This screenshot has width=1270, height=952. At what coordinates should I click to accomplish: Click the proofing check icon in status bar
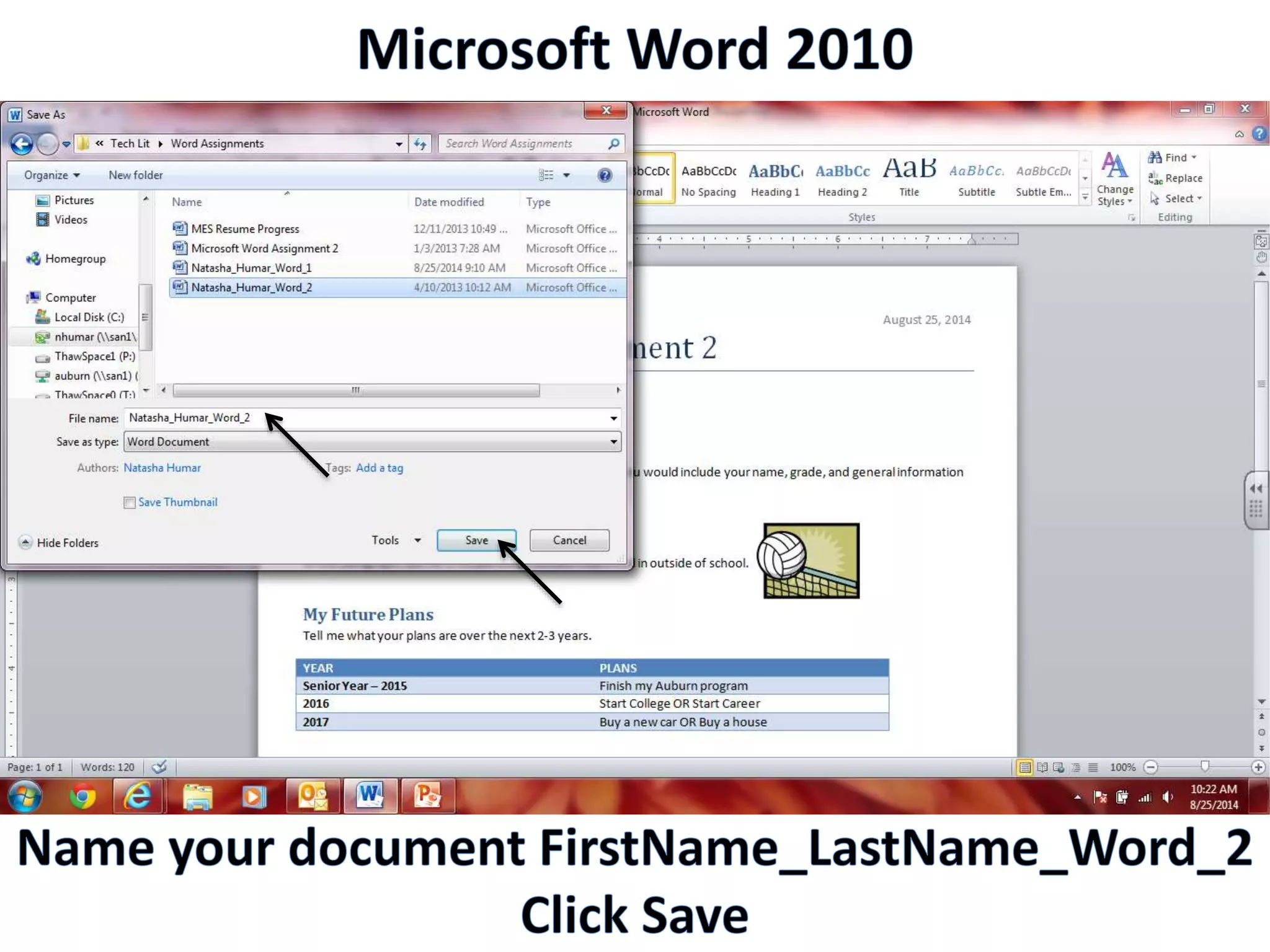point(159,767)
